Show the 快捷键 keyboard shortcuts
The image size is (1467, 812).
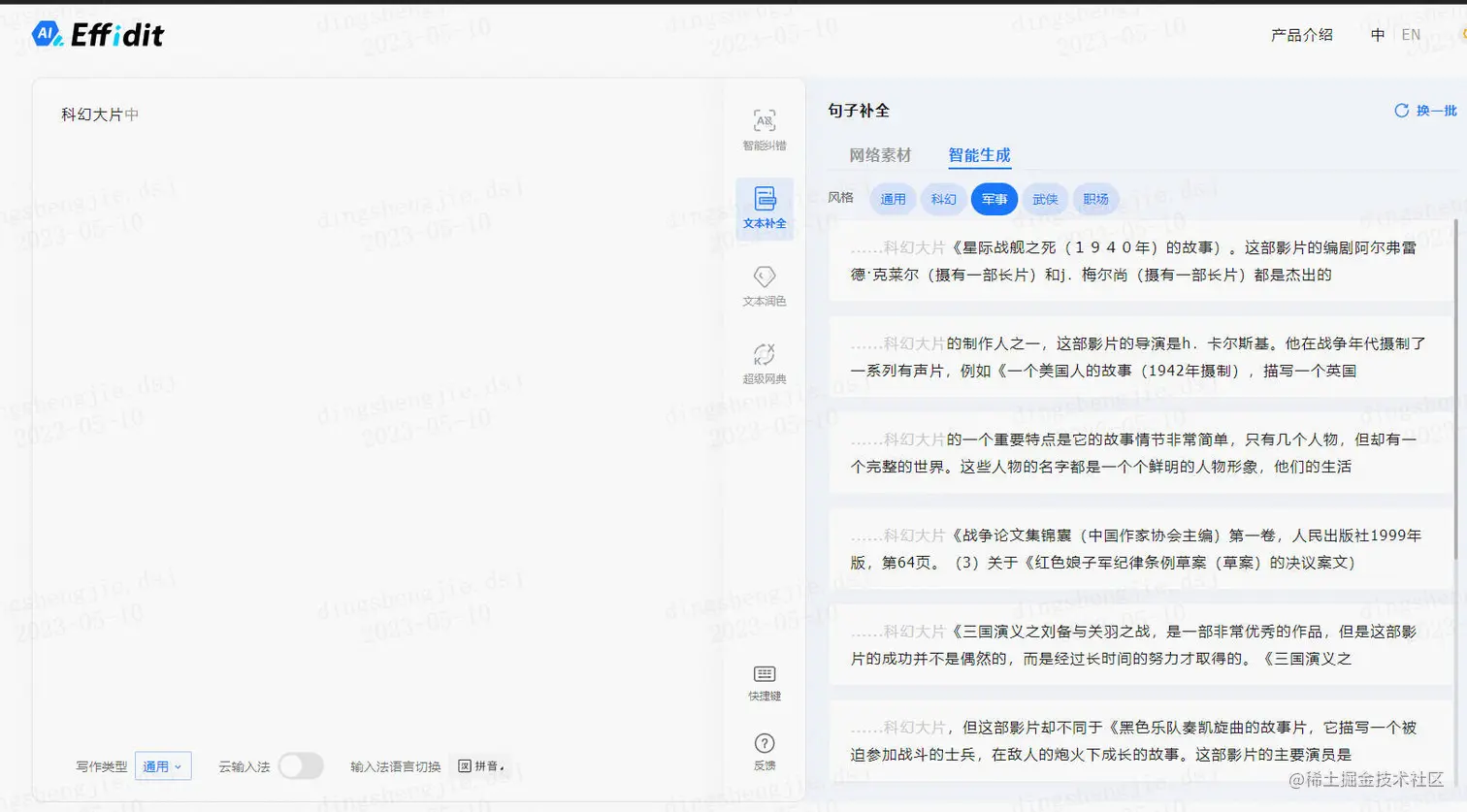[765, 683]
